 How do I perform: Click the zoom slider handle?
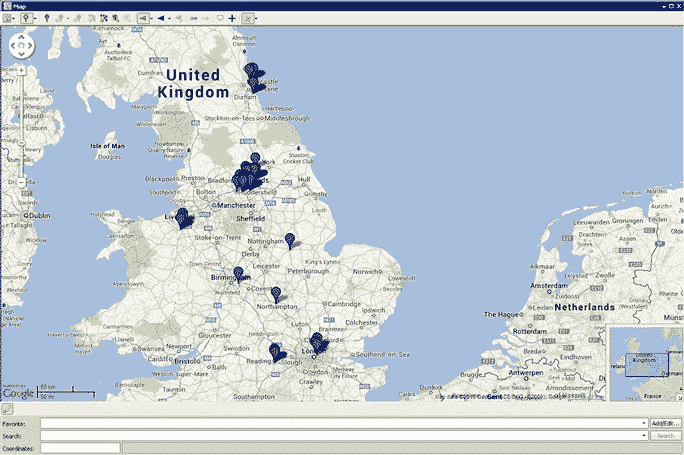click(x=21, y=144)
